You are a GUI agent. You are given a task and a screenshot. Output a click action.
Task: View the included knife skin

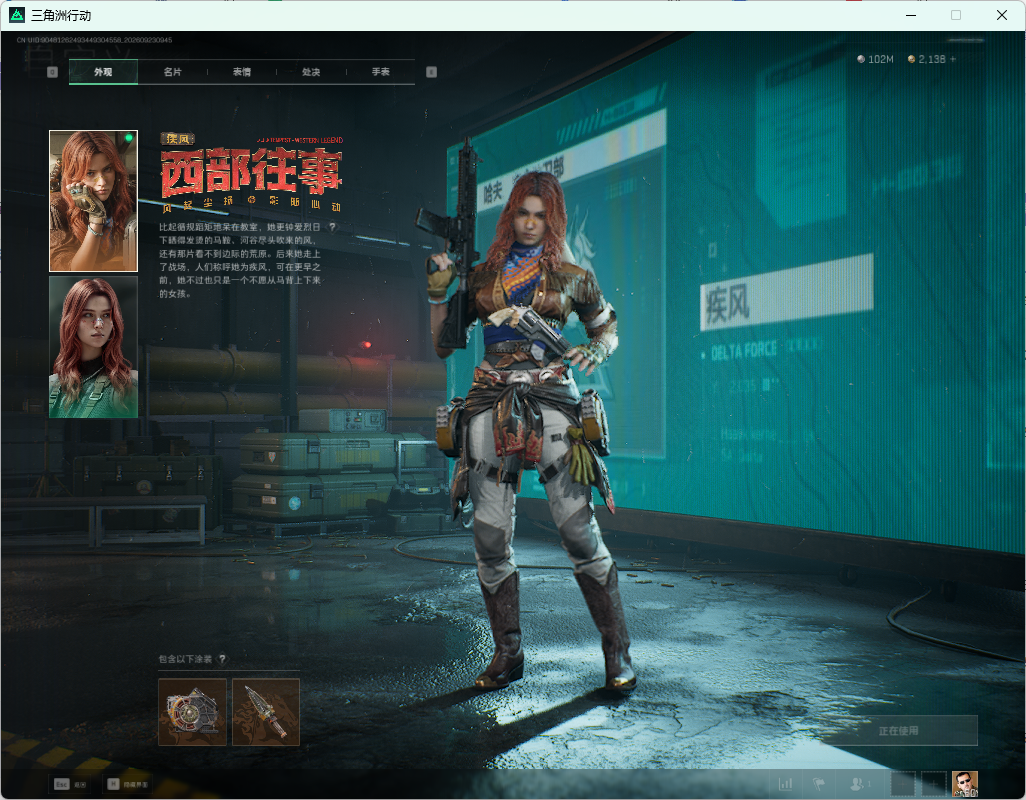click(266, 712)
